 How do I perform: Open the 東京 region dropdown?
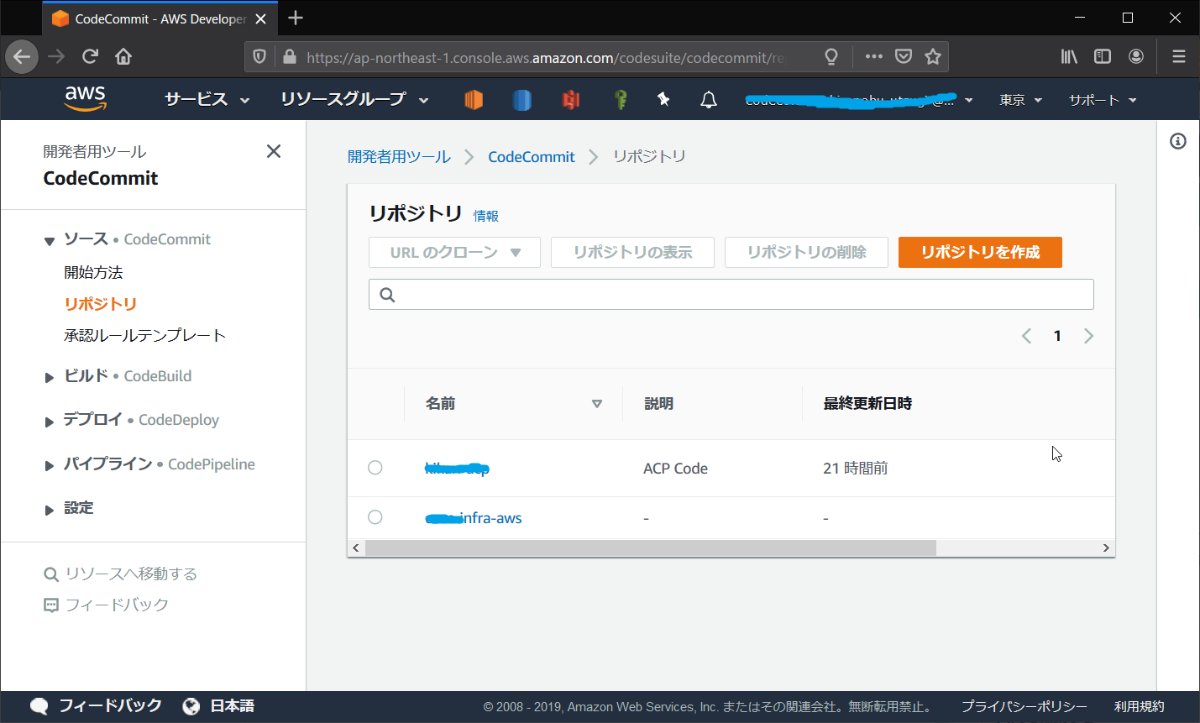1021,100
